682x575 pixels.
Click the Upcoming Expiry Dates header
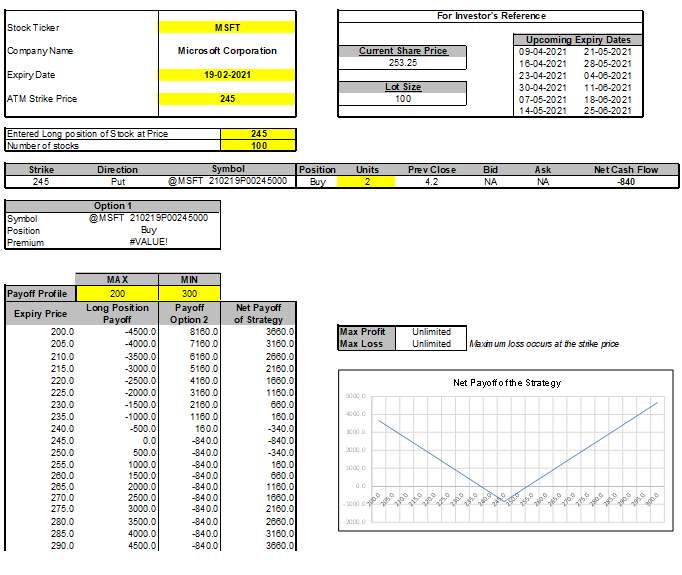click(578, 40)
